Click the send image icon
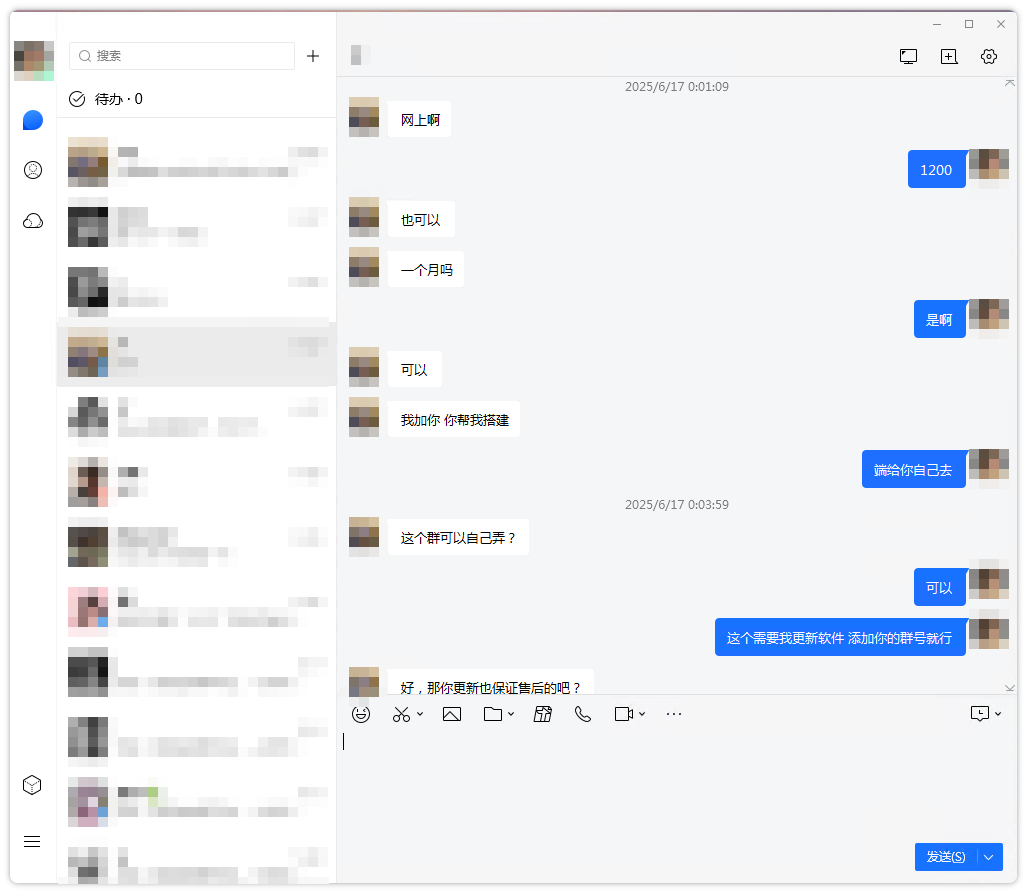The image size is (1027, 893). [x=452, y=714]
